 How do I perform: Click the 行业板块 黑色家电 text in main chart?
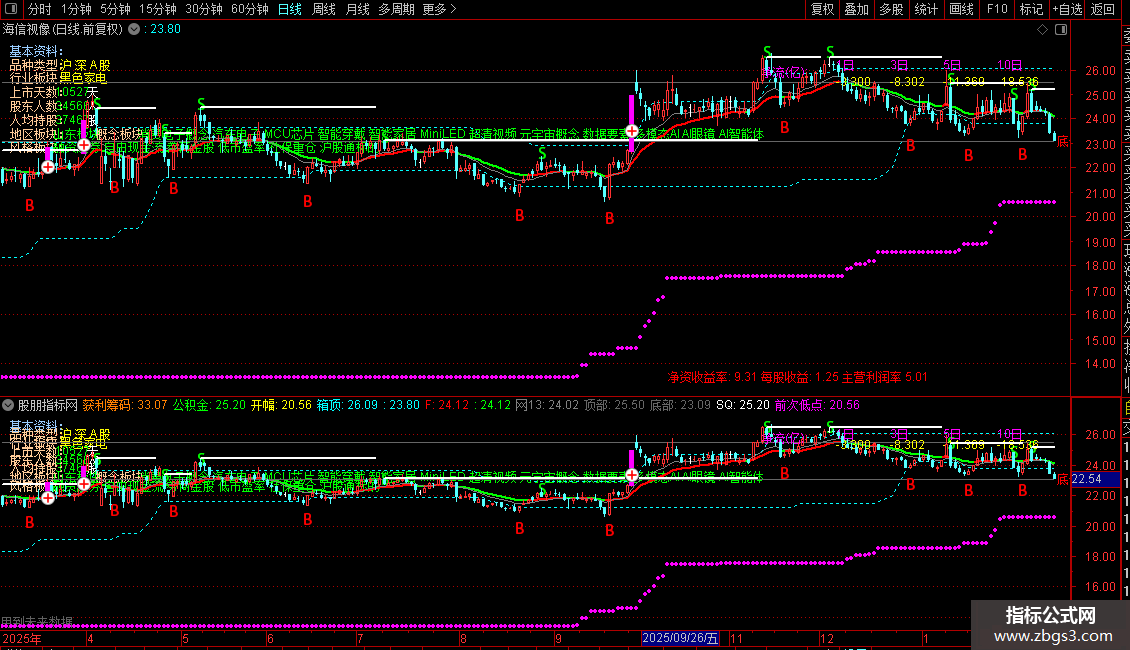(x=58, y=78)
